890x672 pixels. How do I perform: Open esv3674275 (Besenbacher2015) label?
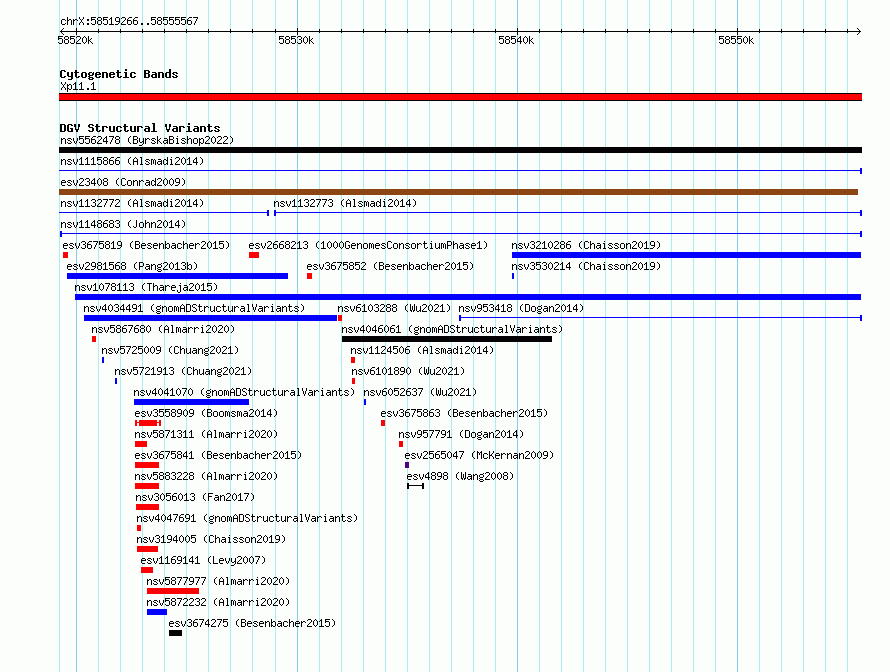(252, 623)
